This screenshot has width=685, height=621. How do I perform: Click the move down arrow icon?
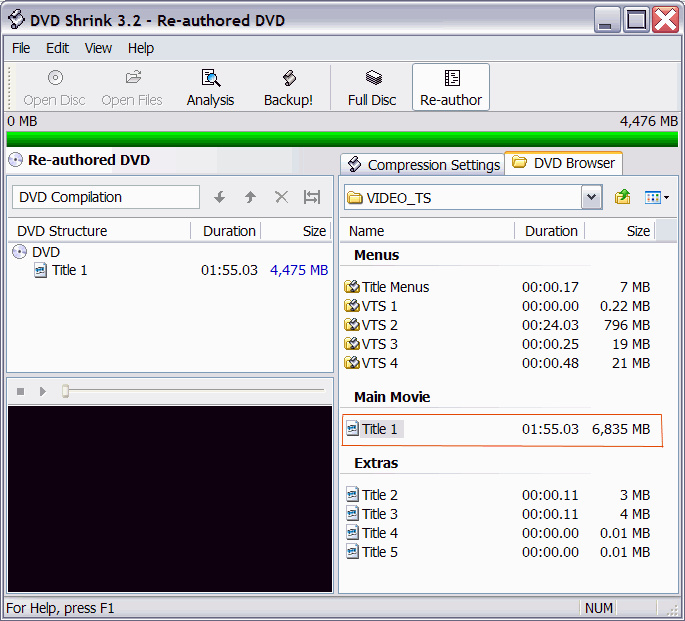coord(219,197)
